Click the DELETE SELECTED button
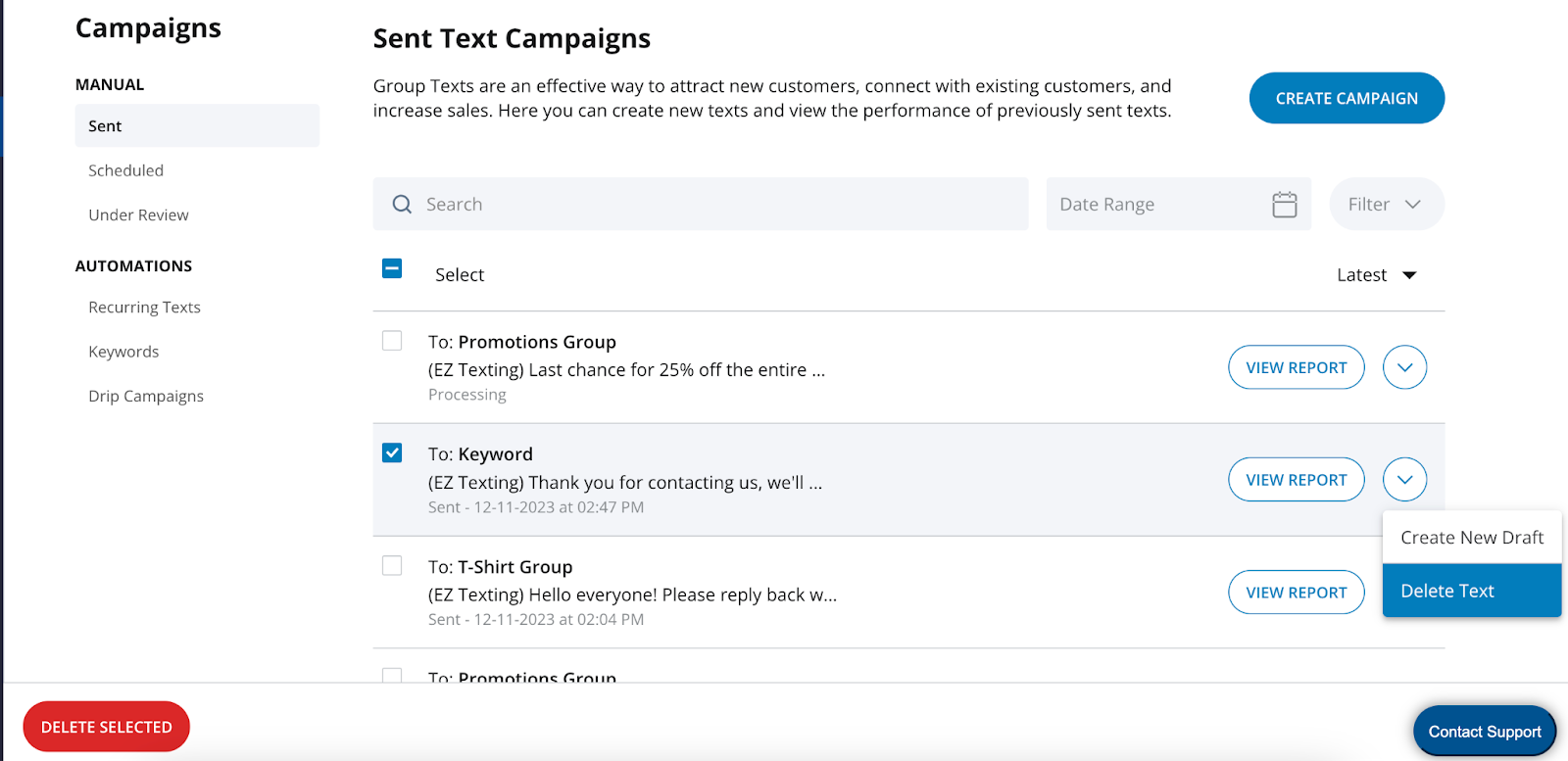 pos(106,727)
